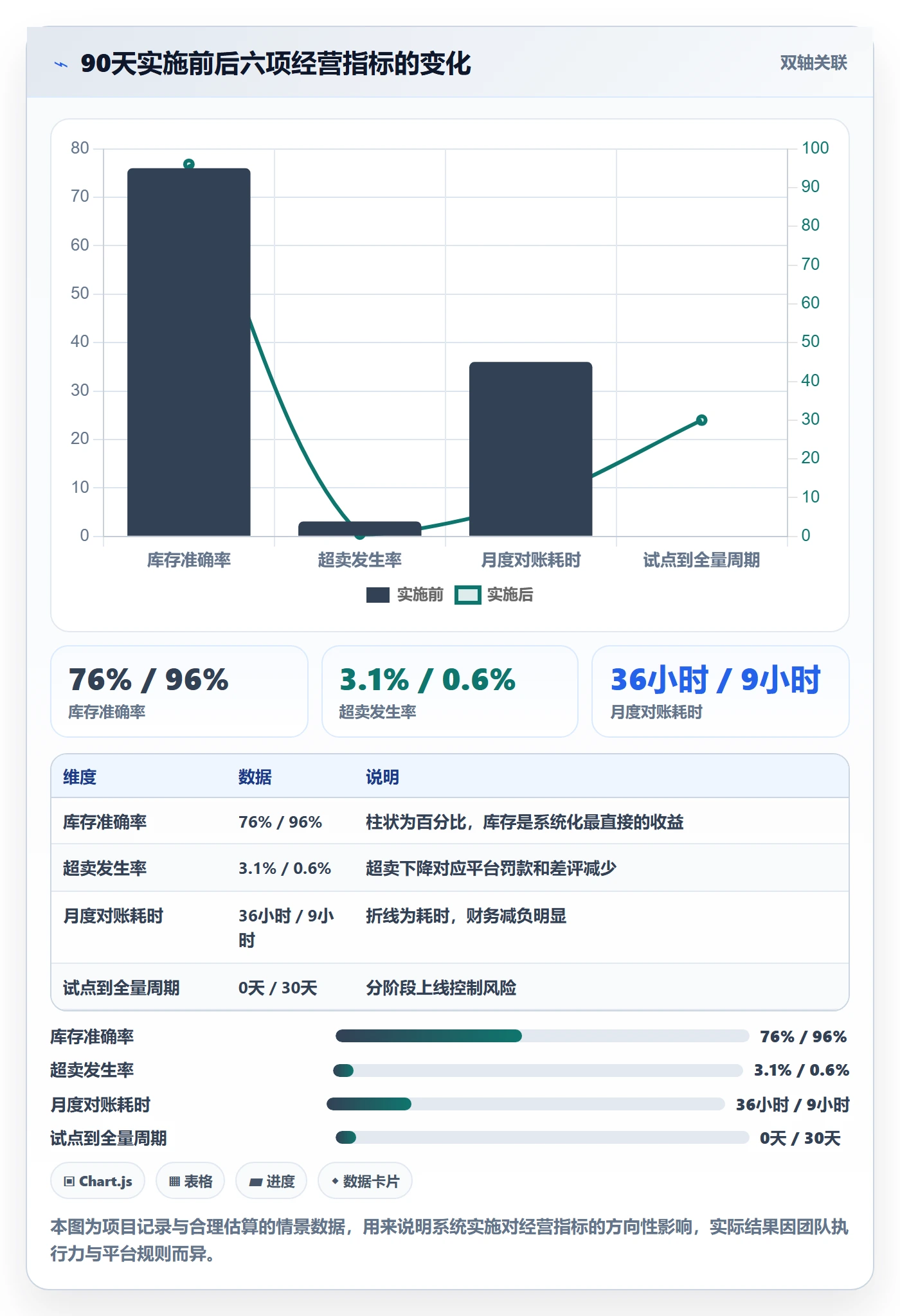The height and width of the screenshot is (1316, 900).
Task: Click the 试点到全量周期 x-axis label
Action: (702, 560)
